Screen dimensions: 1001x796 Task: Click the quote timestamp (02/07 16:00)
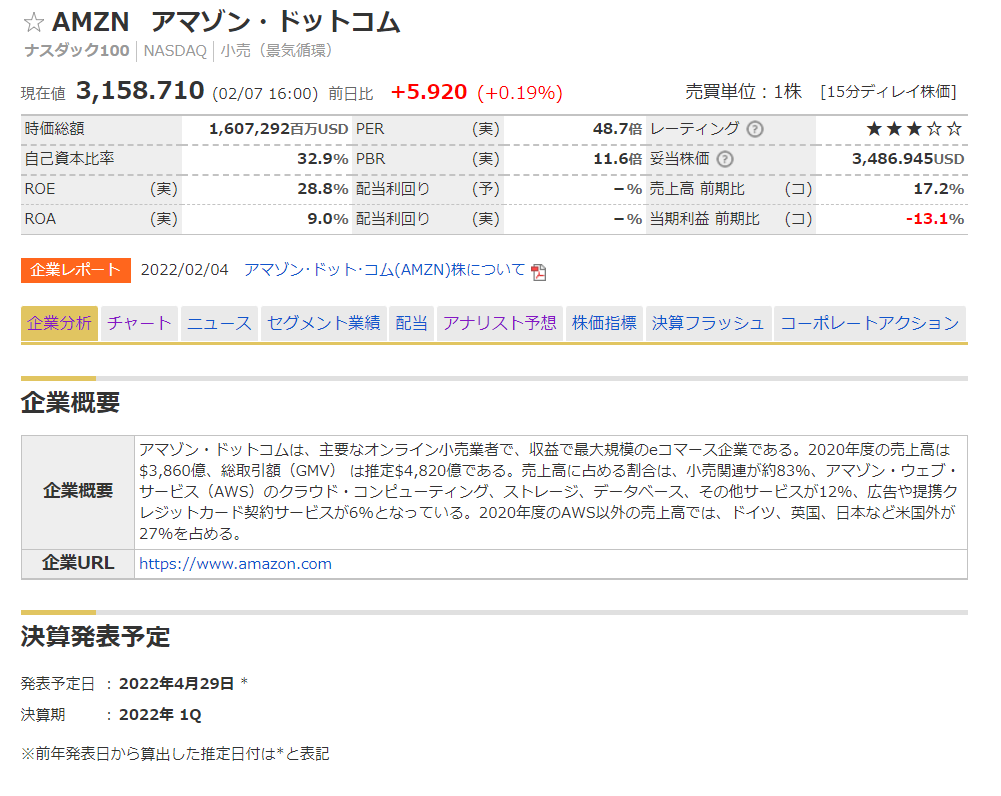(265, 94)
